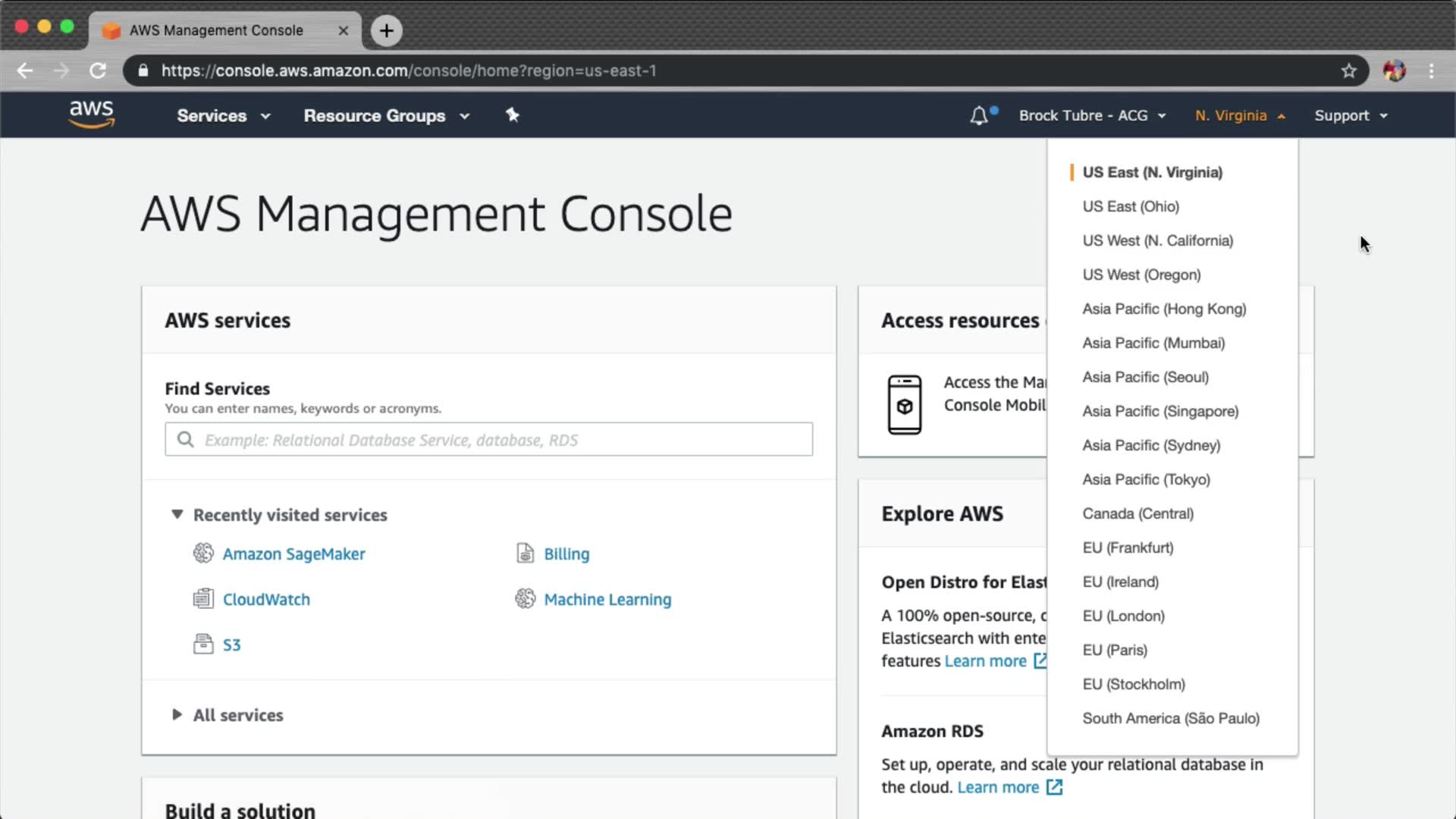Viewport: 1456px width, 819px height.
Task: Click the pin shortcuts icon in navbar
Action: (x=513, y=115)
